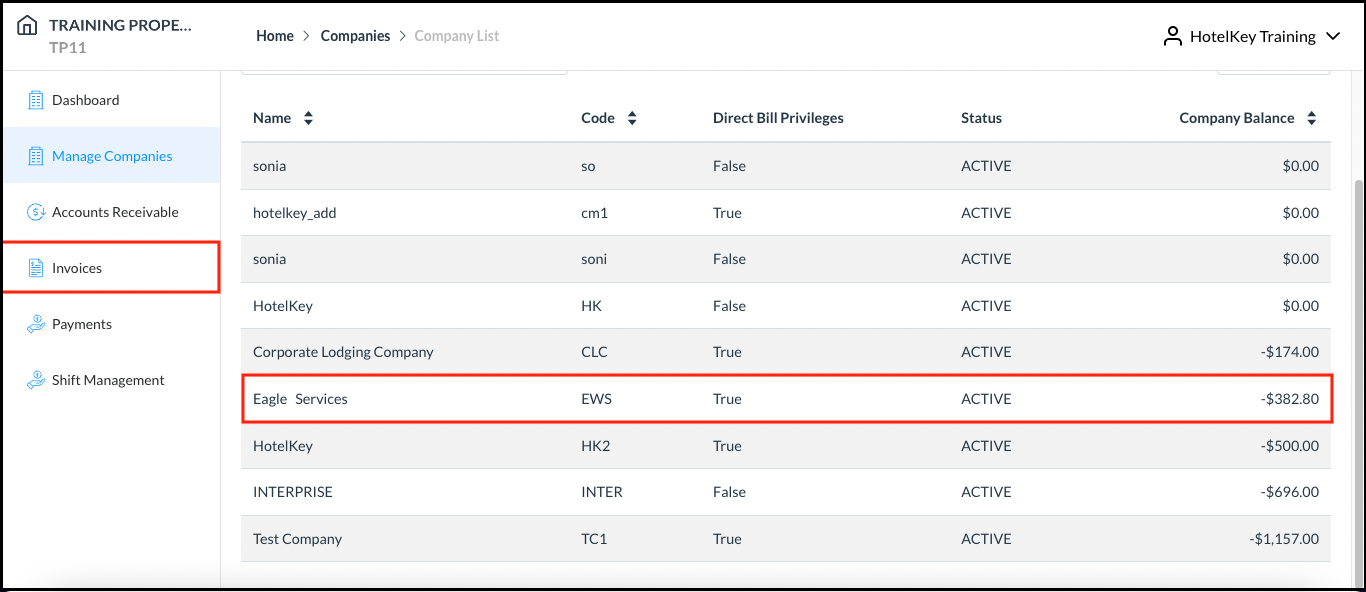Viewport: 1366px width, 592px height.
Task: Click the Invoices document icon
Action: 36,268
